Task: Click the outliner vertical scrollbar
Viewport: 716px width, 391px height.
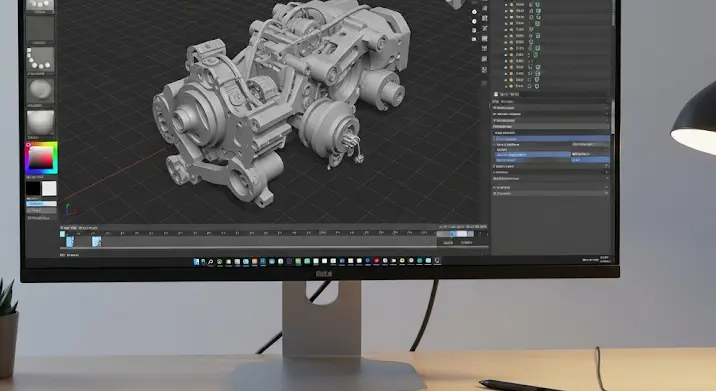Action: coord(612,14)
